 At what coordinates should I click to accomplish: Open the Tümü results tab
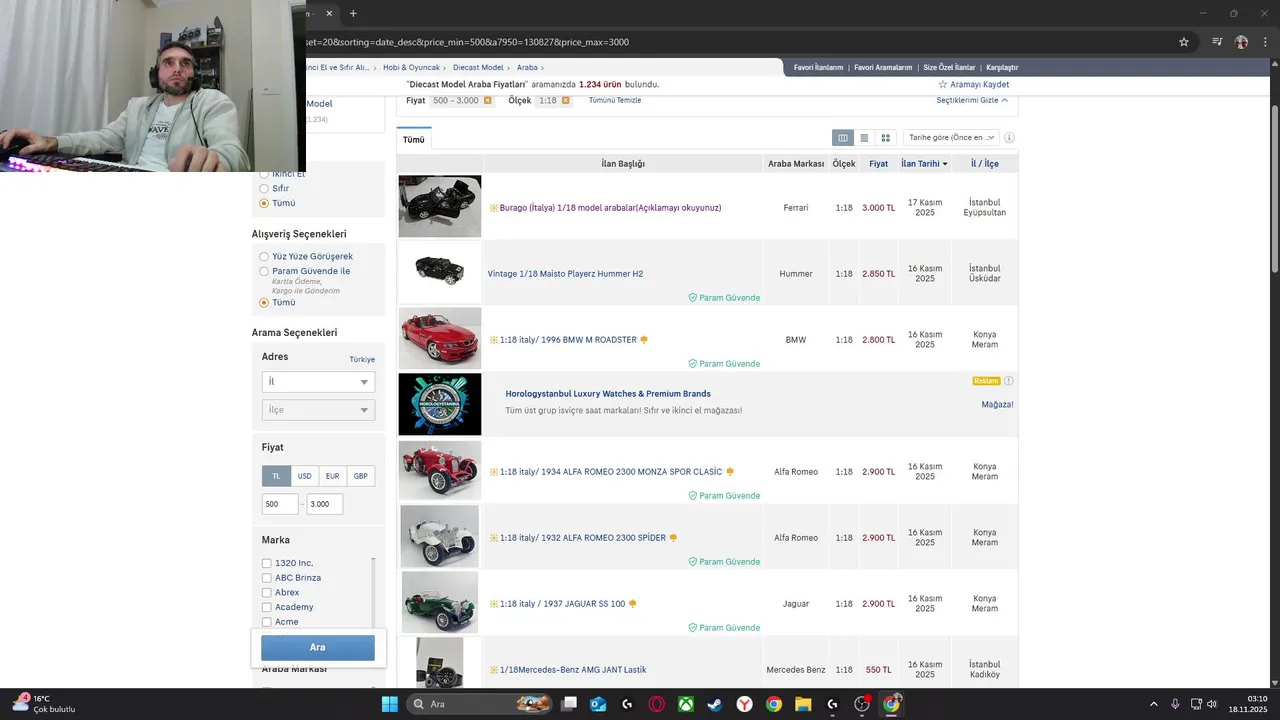414,140
